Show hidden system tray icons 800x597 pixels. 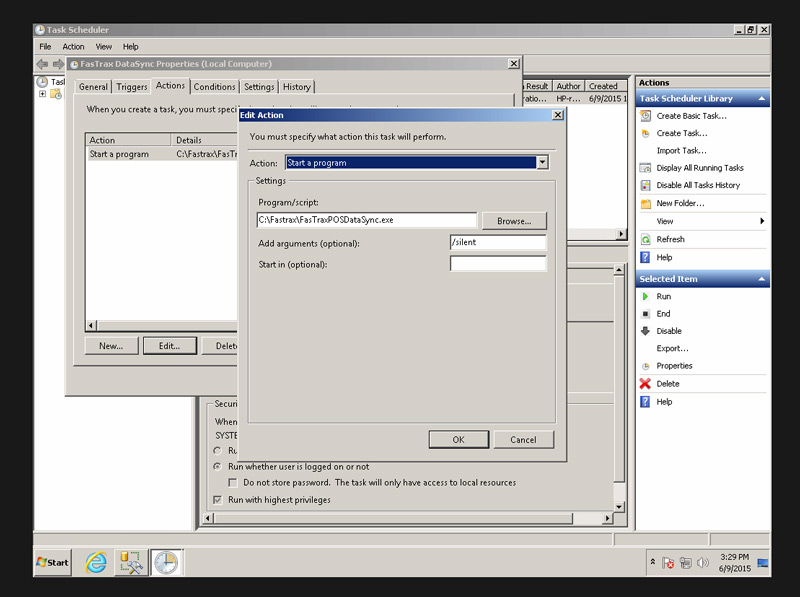tap(653, 561)
